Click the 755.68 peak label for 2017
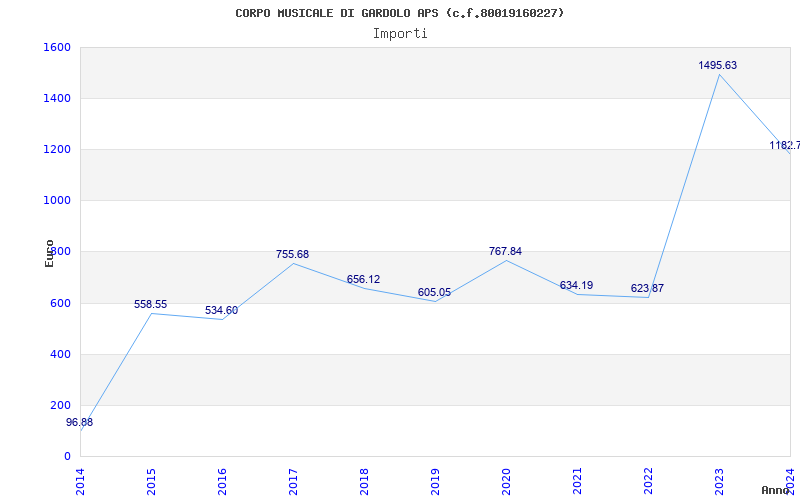Image resolution: width=800 pixels, height=500 pixels. 292,255
